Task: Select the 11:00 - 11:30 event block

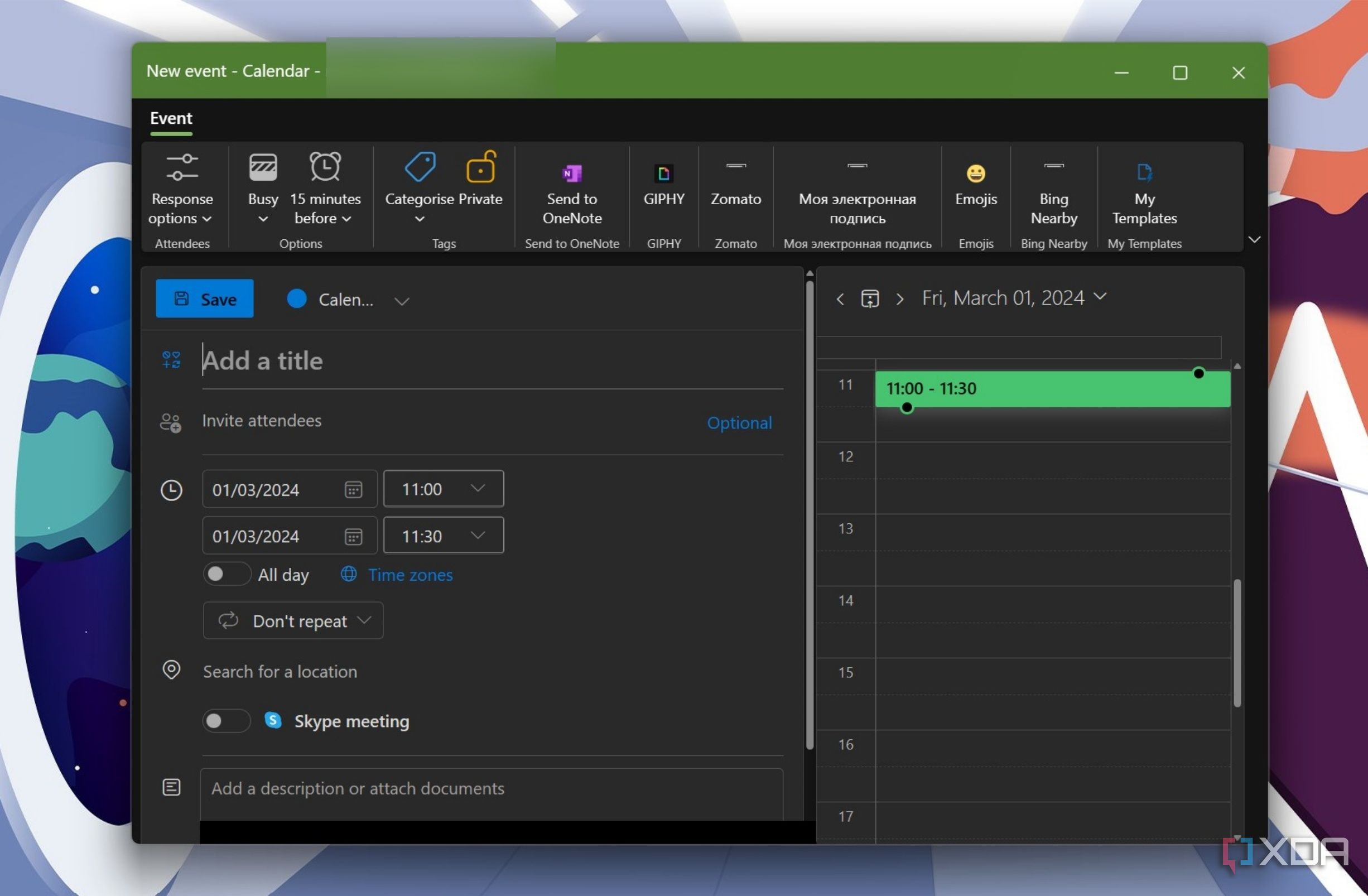Action: point(1052,389)
